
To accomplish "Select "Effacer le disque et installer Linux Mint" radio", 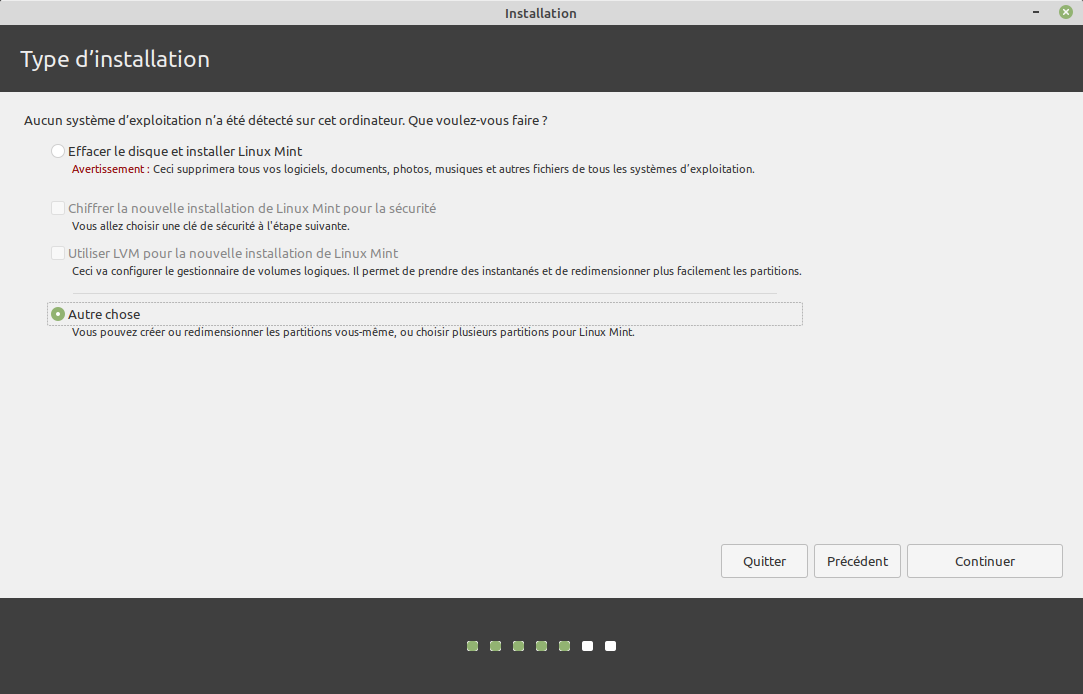I will pos(58,152).
